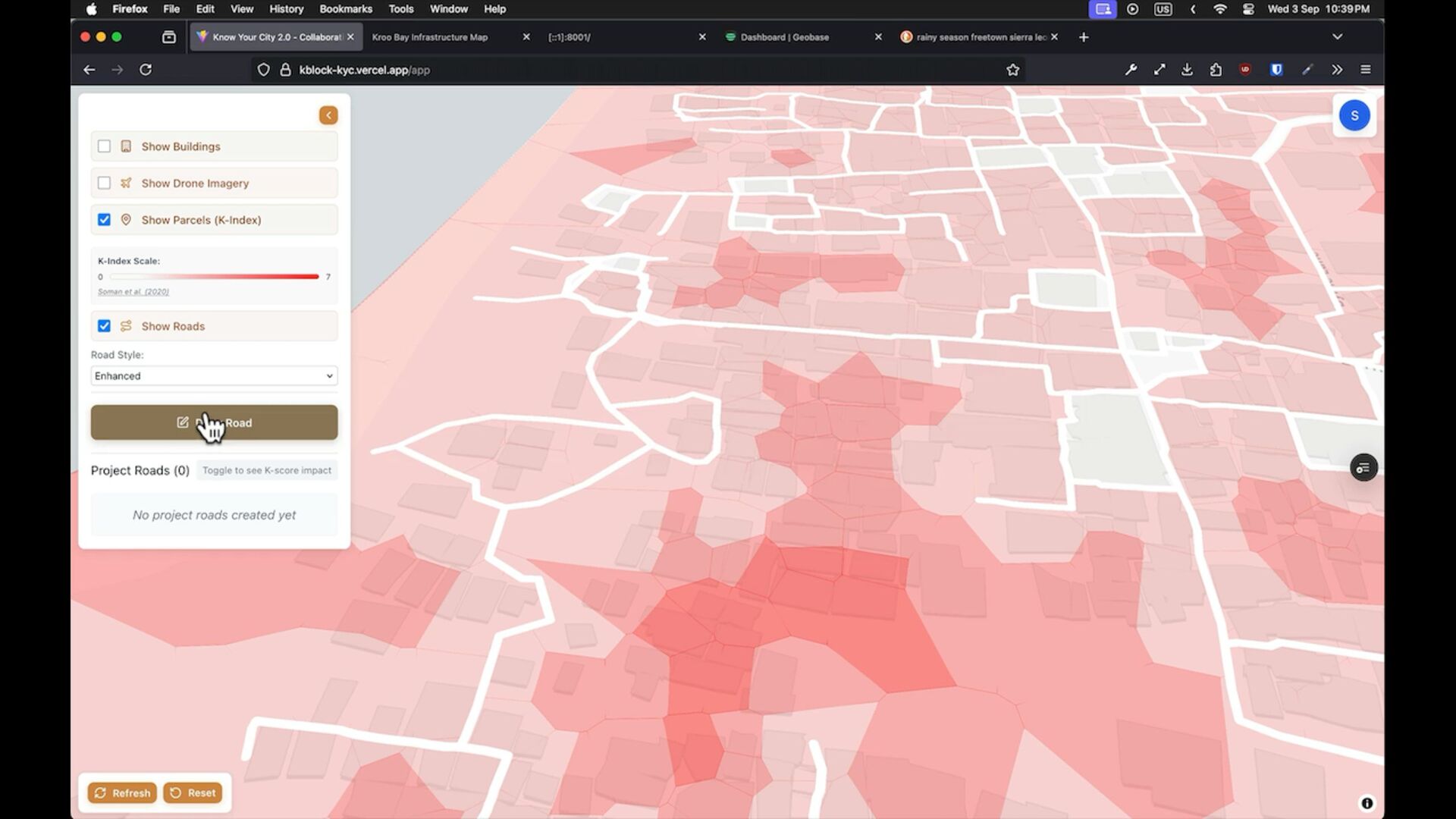Collapse the sidebar with orange chevron button
Image resolution: width=1456 pixels, height=819 pixels.
328,115
